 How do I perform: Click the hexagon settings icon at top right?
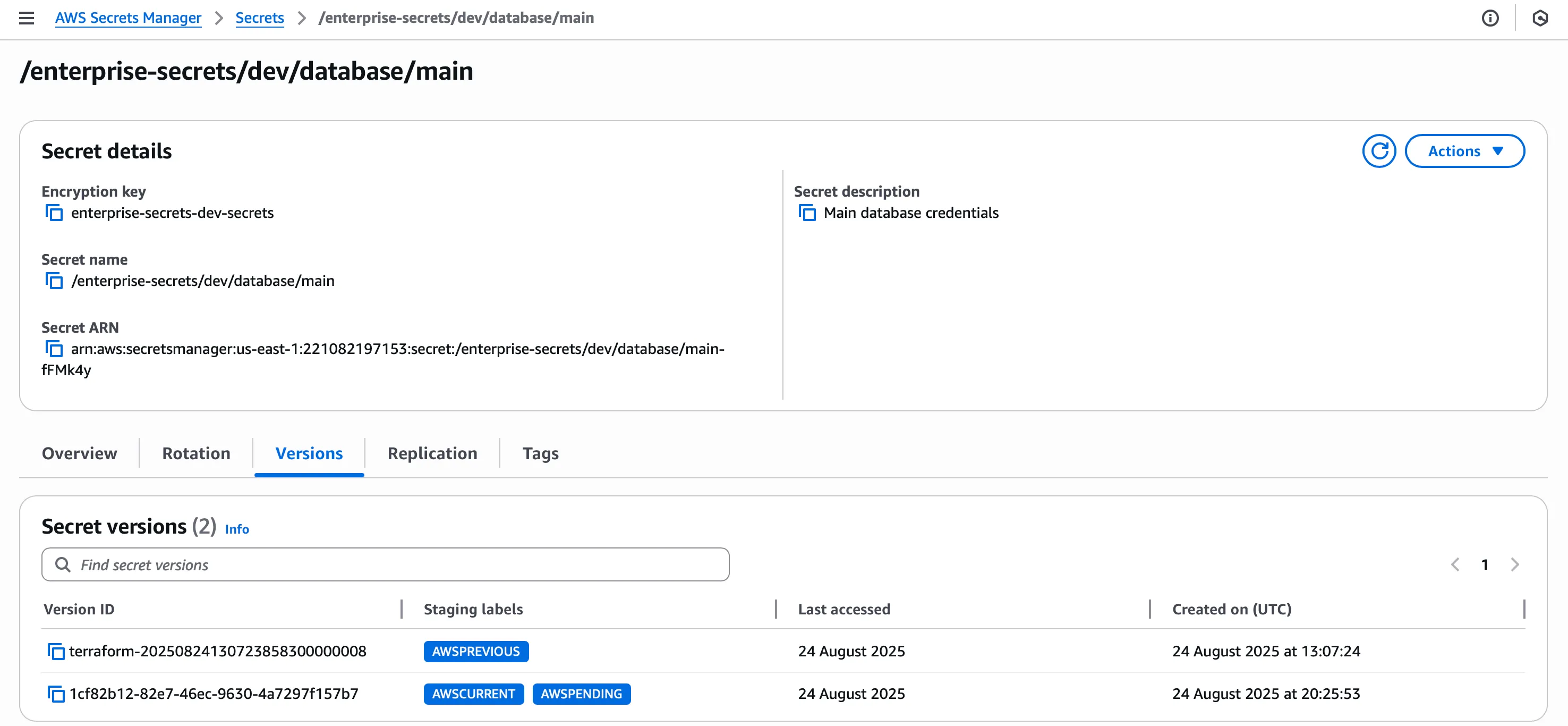pyautogui.click(x=1539, y=18)
